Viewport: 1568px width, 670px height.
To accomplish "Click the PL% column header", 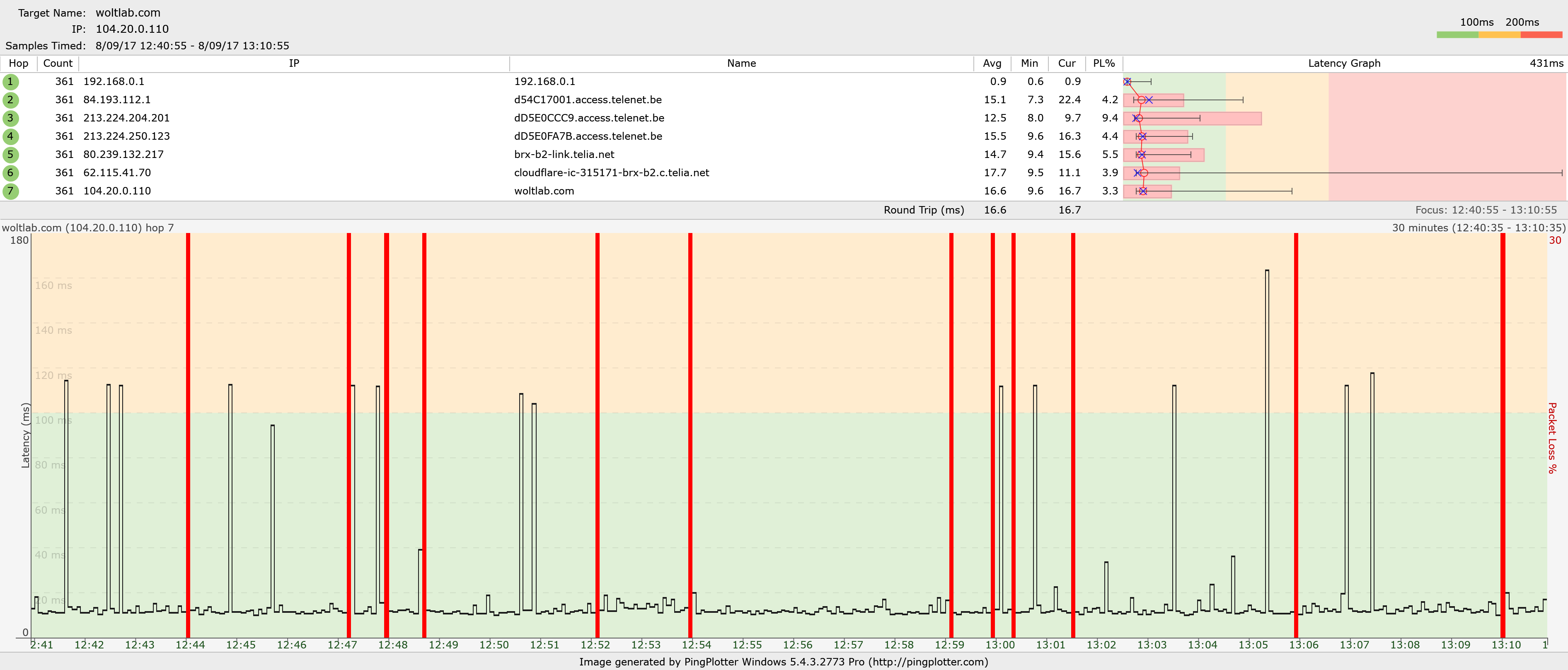I will [1103, 63].
